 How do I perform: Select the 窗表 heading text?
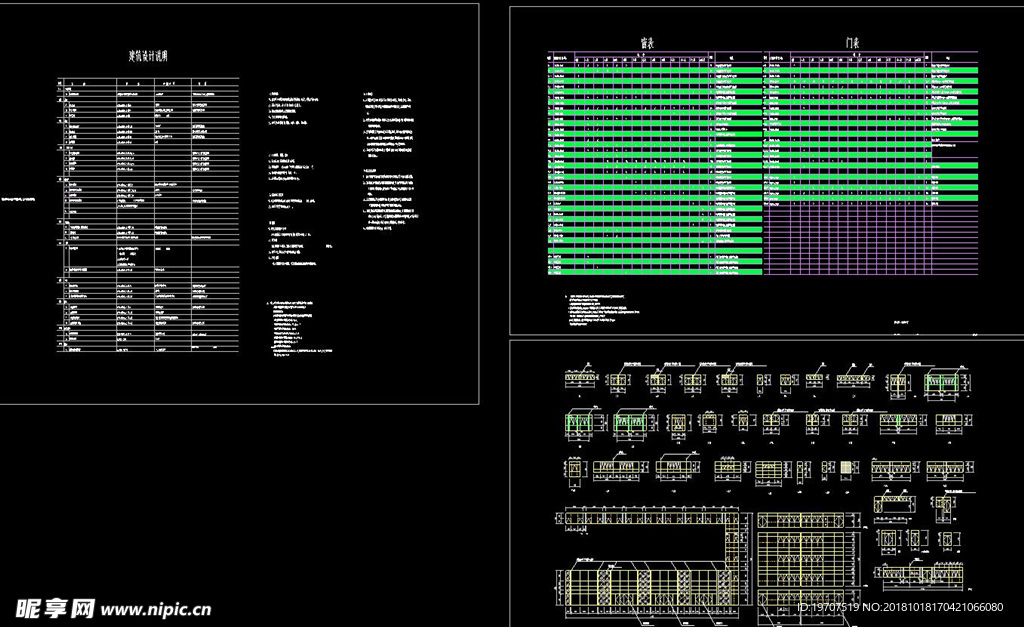[x=647, y=43]
